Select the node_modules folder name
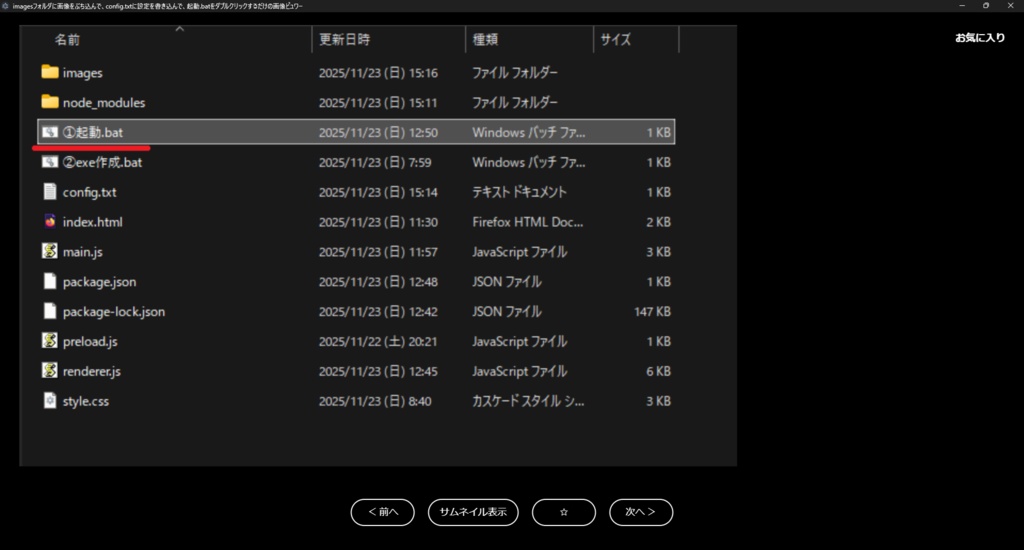Screen dimensions: 1024x550 point(104,103)
